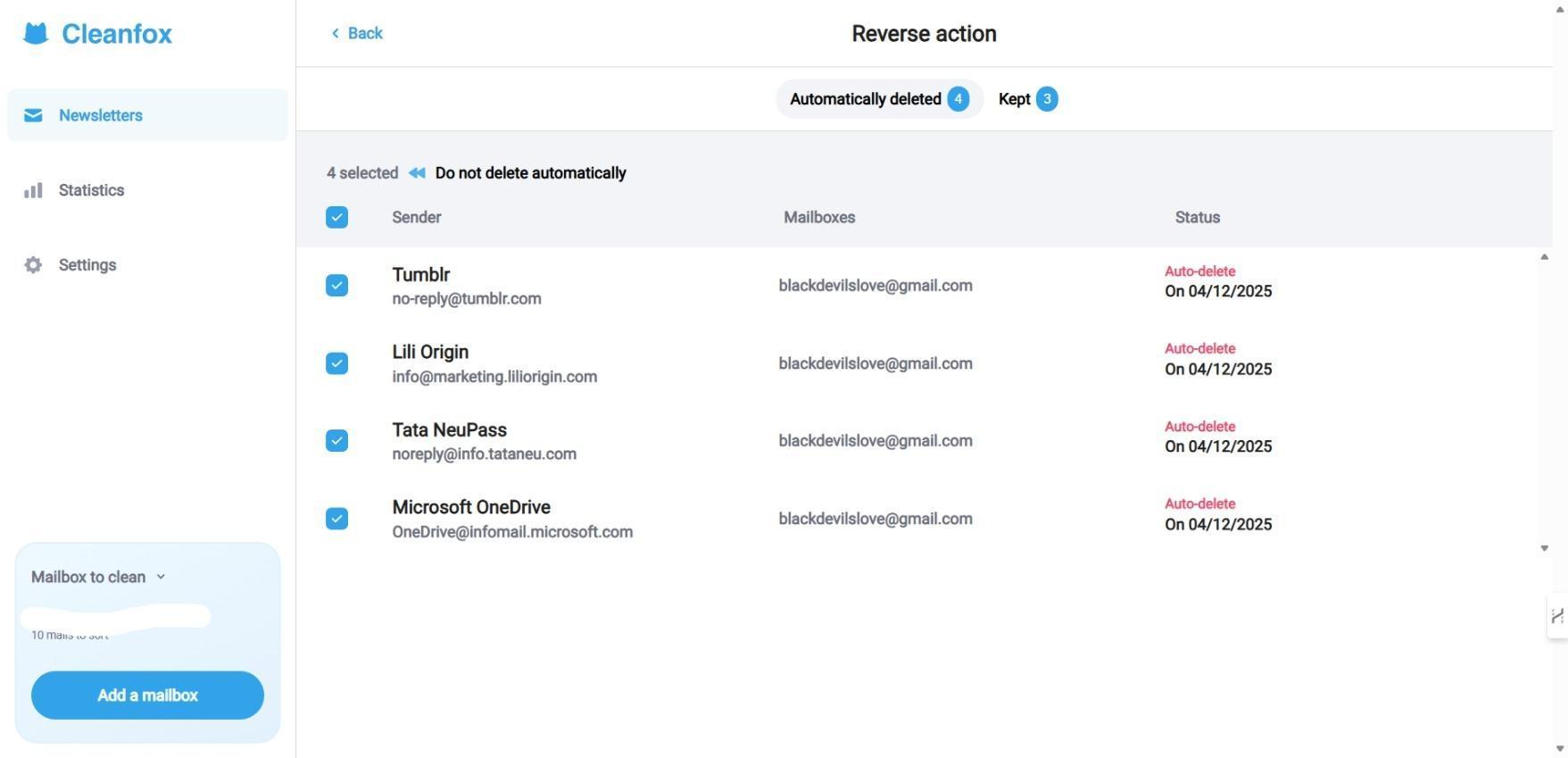
Task: Click the Newsletters envelope icon
Action: 33,115
